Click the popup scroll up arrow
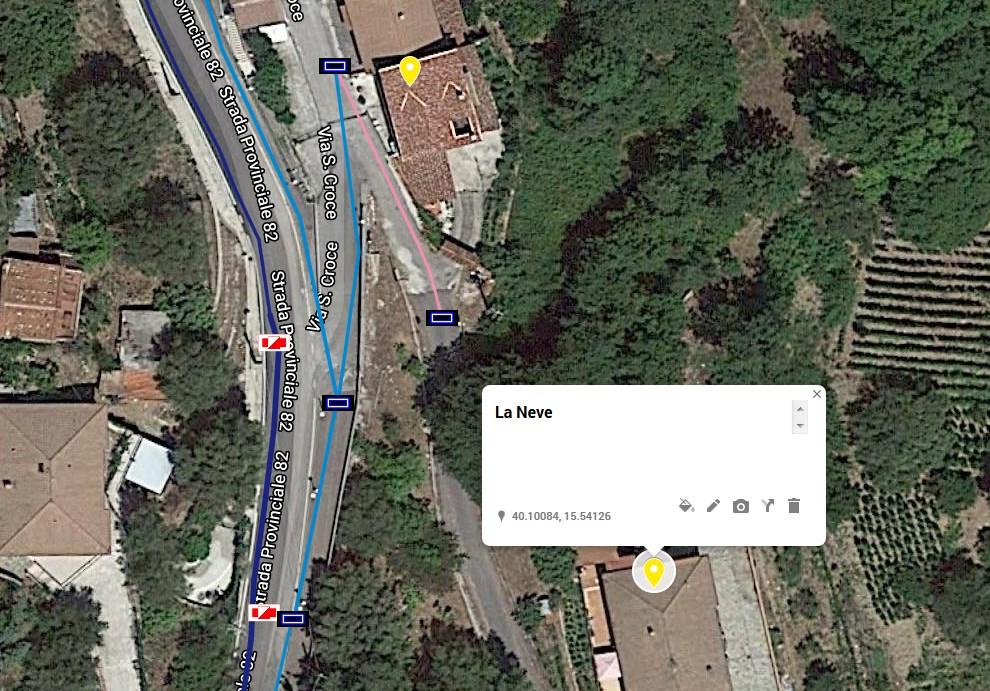 (800, 409)
